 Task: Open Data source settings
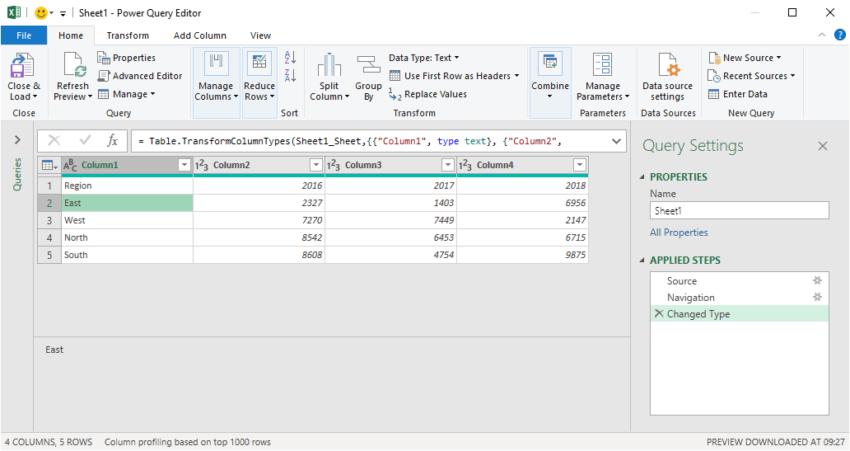point(667,67)
